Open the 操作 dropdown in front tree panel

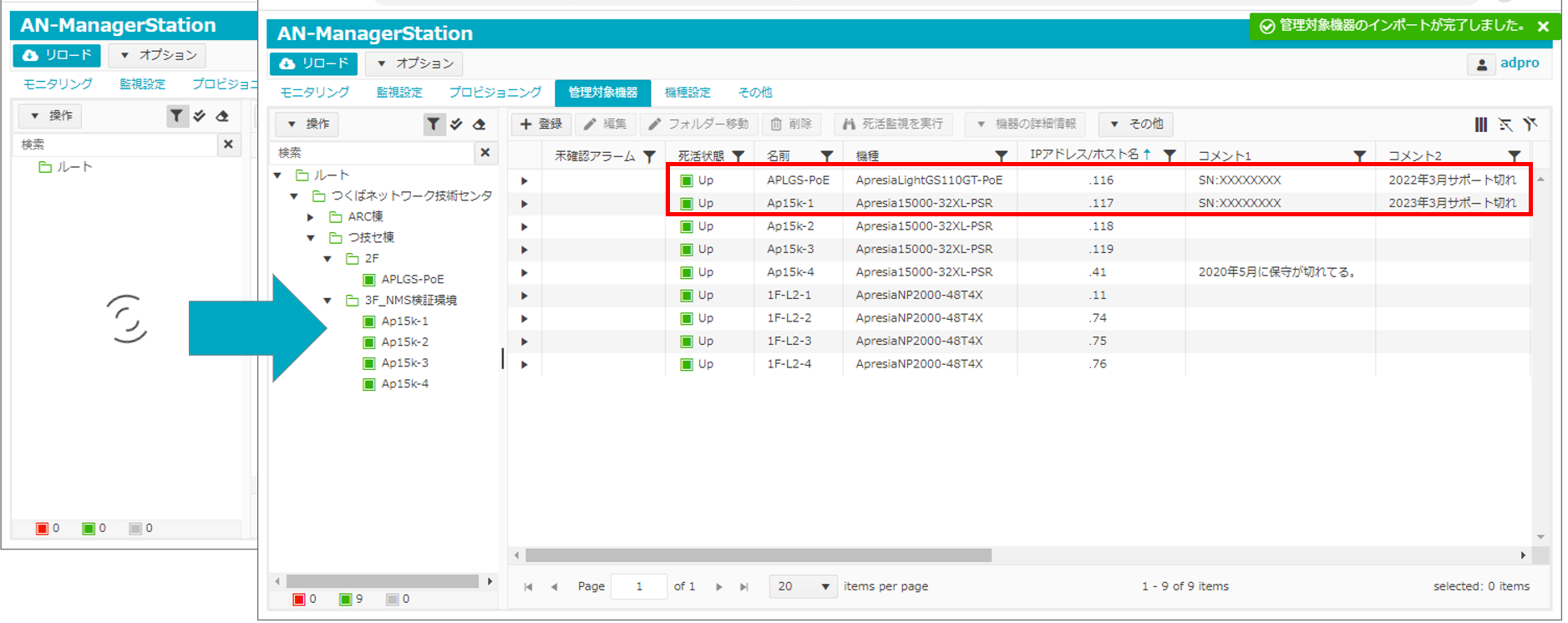[307, 124]
